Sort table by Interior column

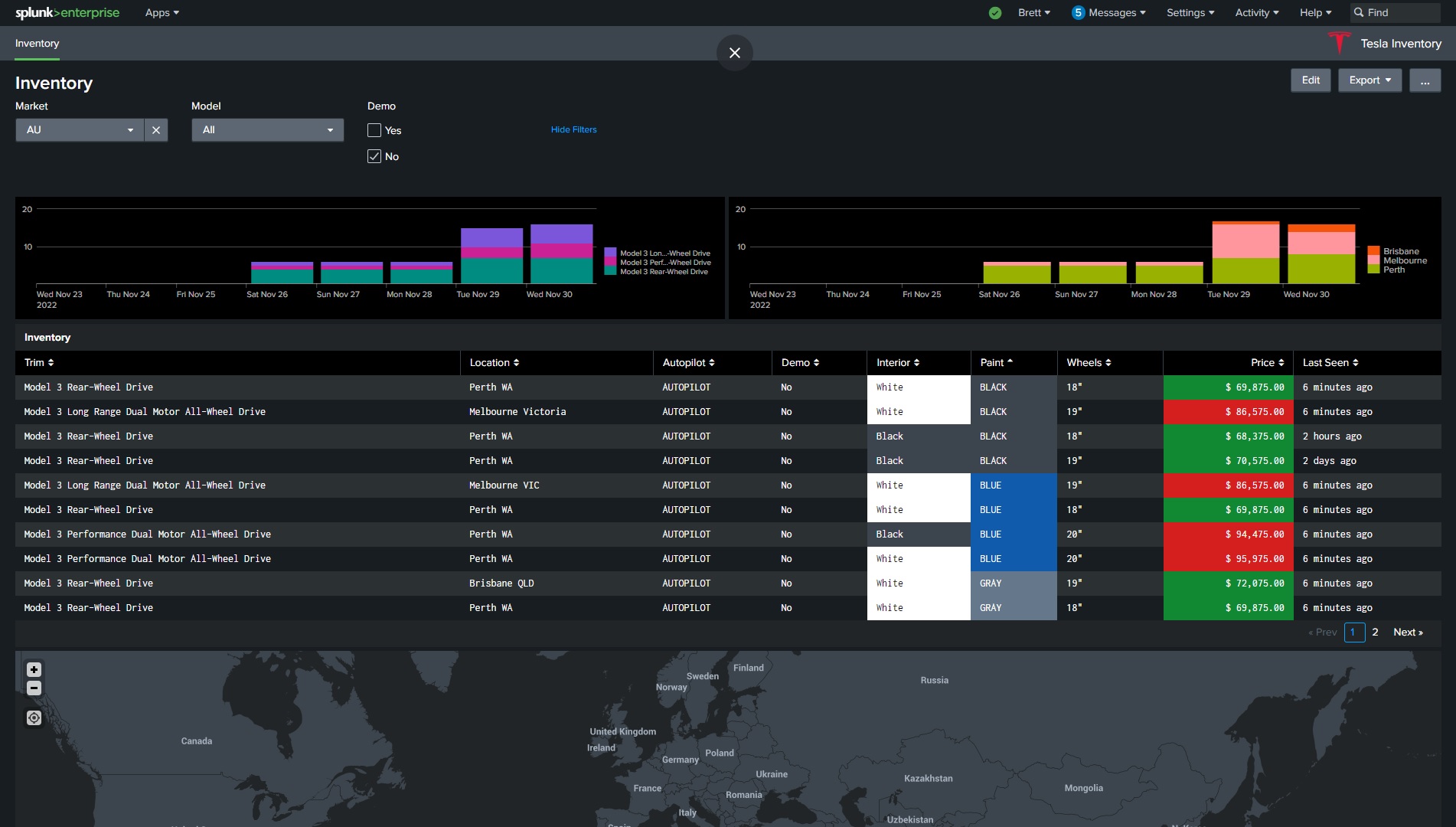tap(898, 363)
